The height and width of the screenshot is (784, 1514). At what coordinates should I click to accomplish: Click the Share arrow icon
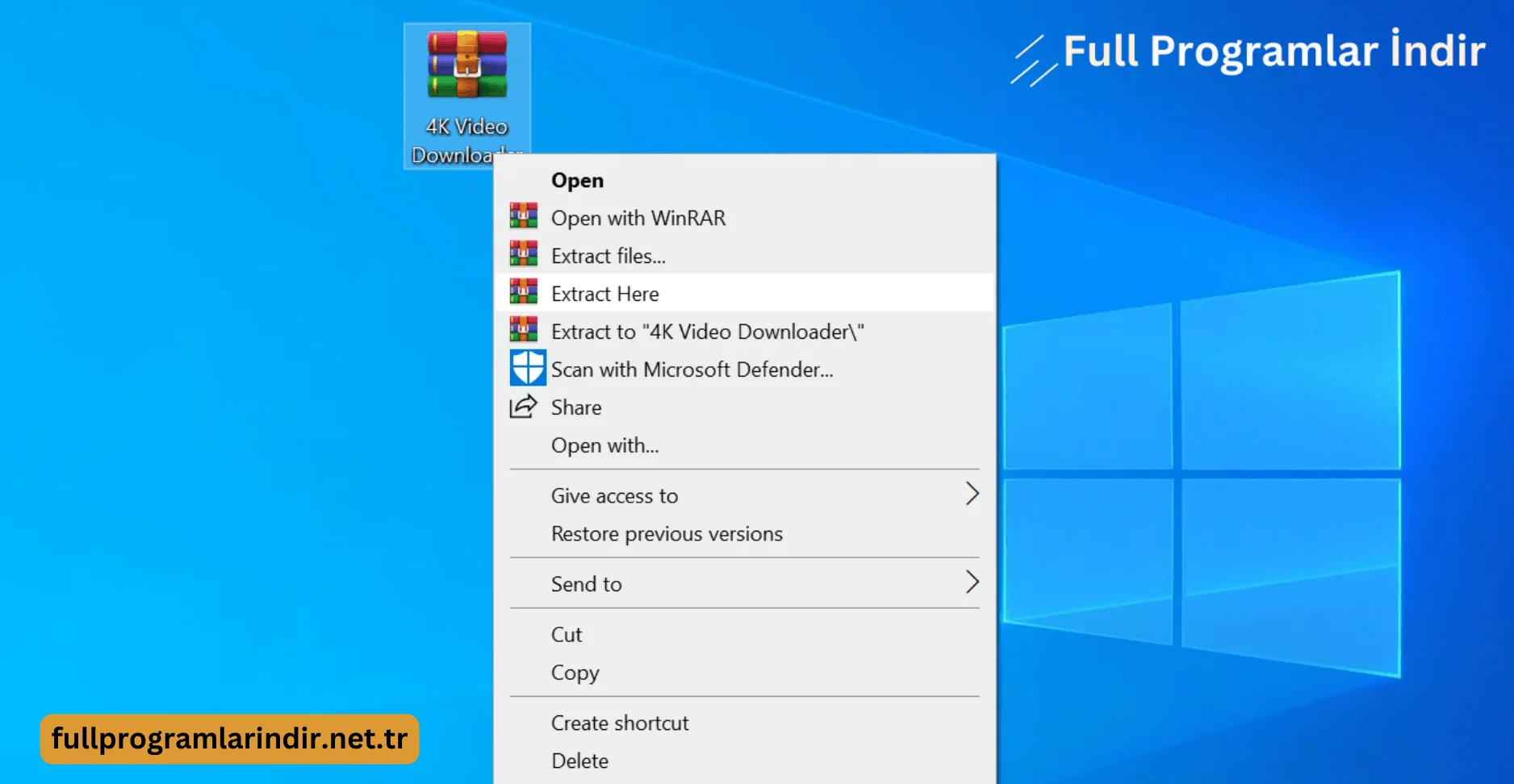click(523, 407)
